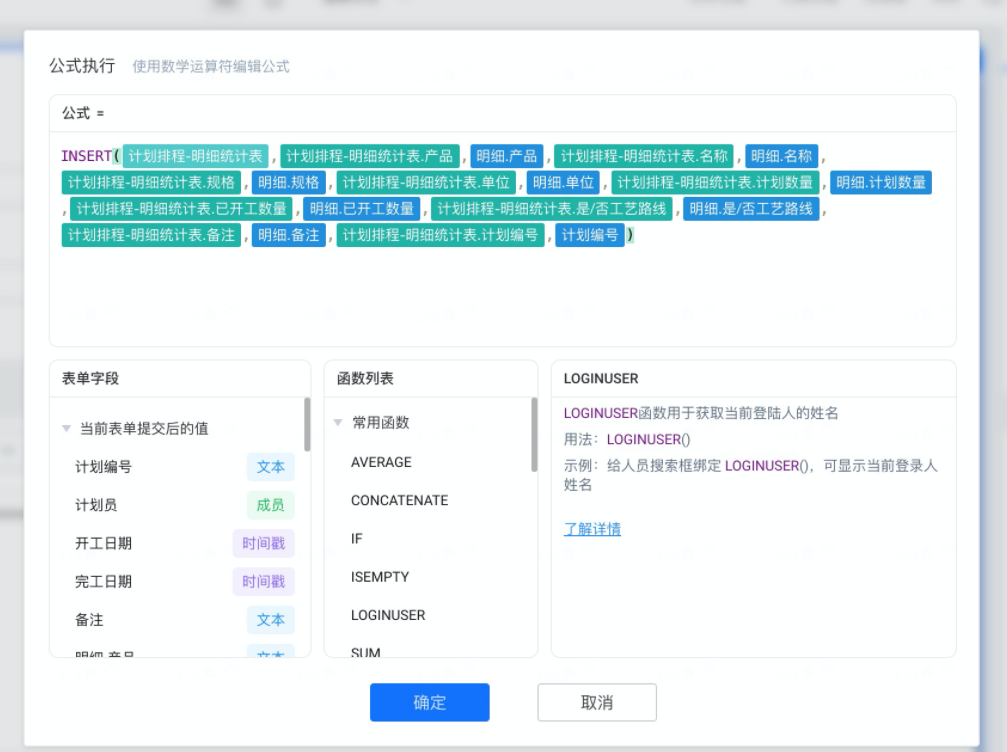1007x752 pixels.
Task: Insert the 完工日期 form field
Action: click(103, 582)
